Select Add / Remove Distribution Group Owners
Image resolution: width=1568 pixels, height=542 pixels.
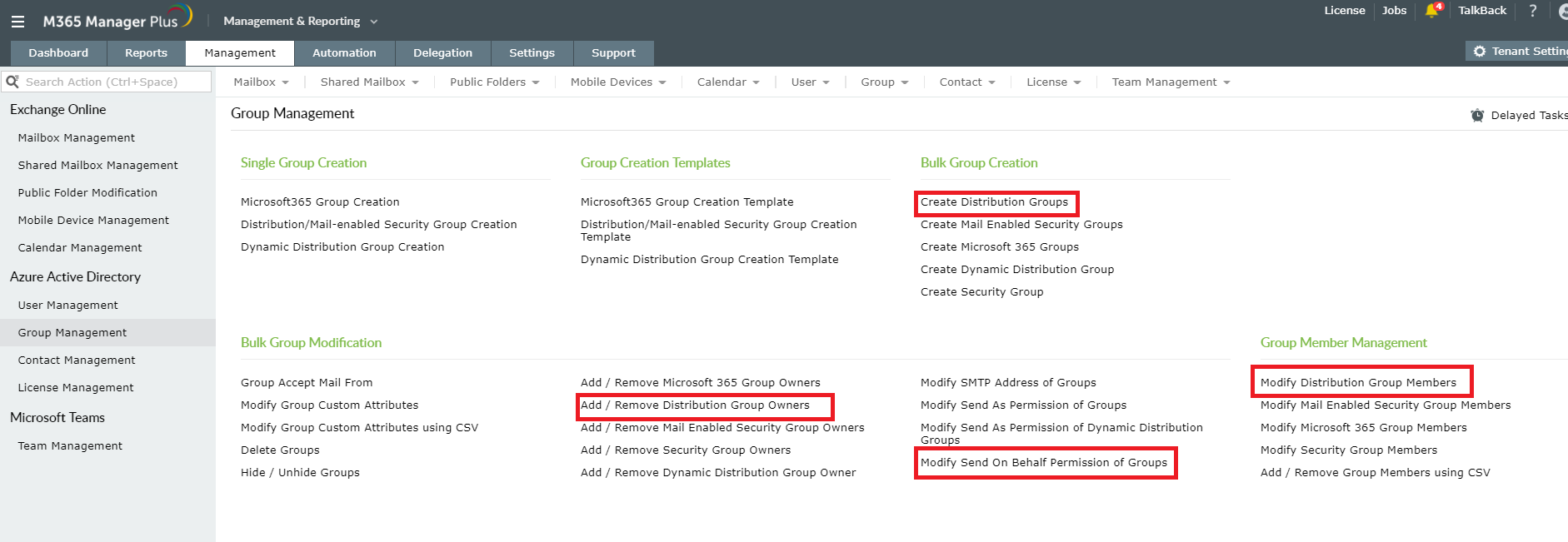[x=695, y=405]
